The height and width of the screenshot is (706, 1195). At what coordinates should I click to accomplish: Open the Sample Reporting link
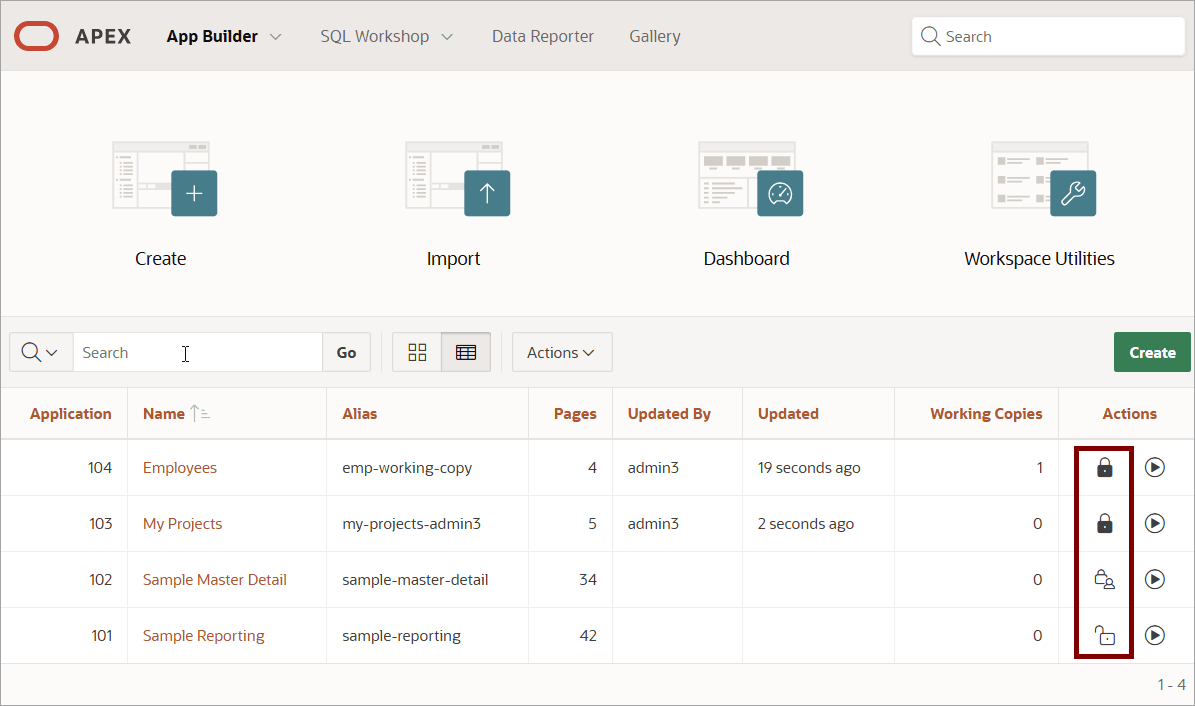tap(203, 636)
